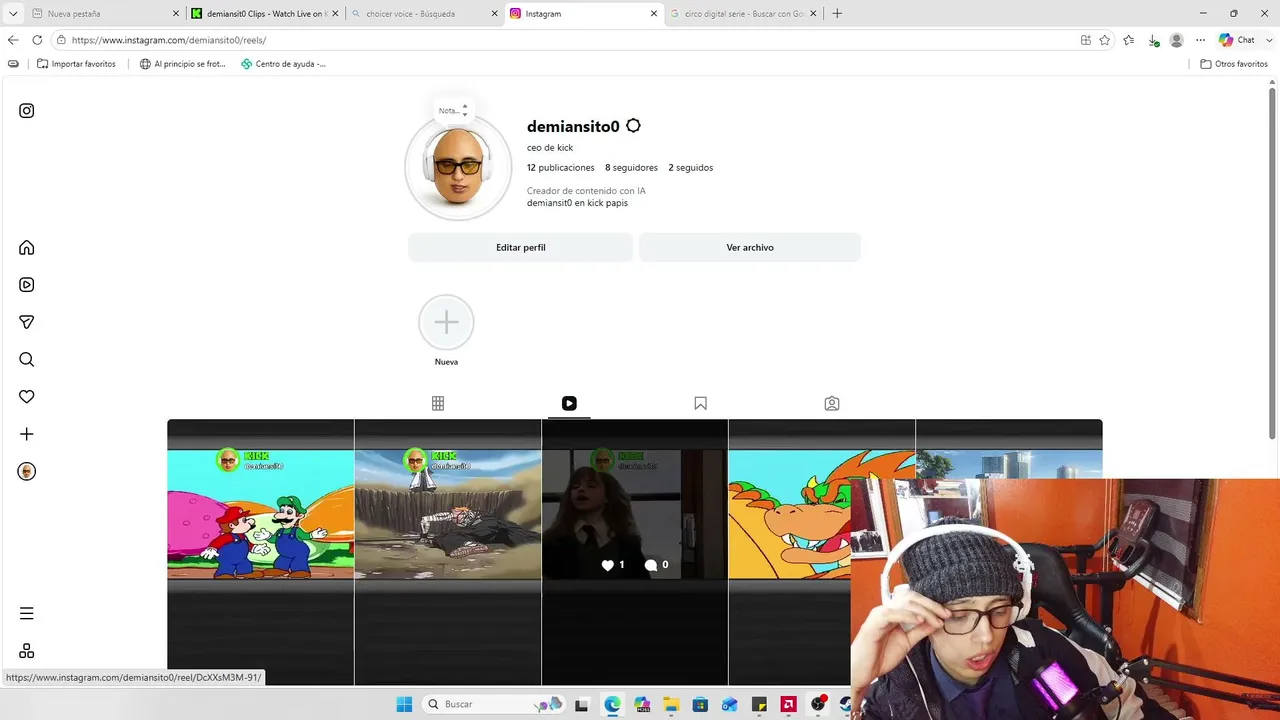
Task: Open Al principio se frot... bookmark
Action: (183, 64)
